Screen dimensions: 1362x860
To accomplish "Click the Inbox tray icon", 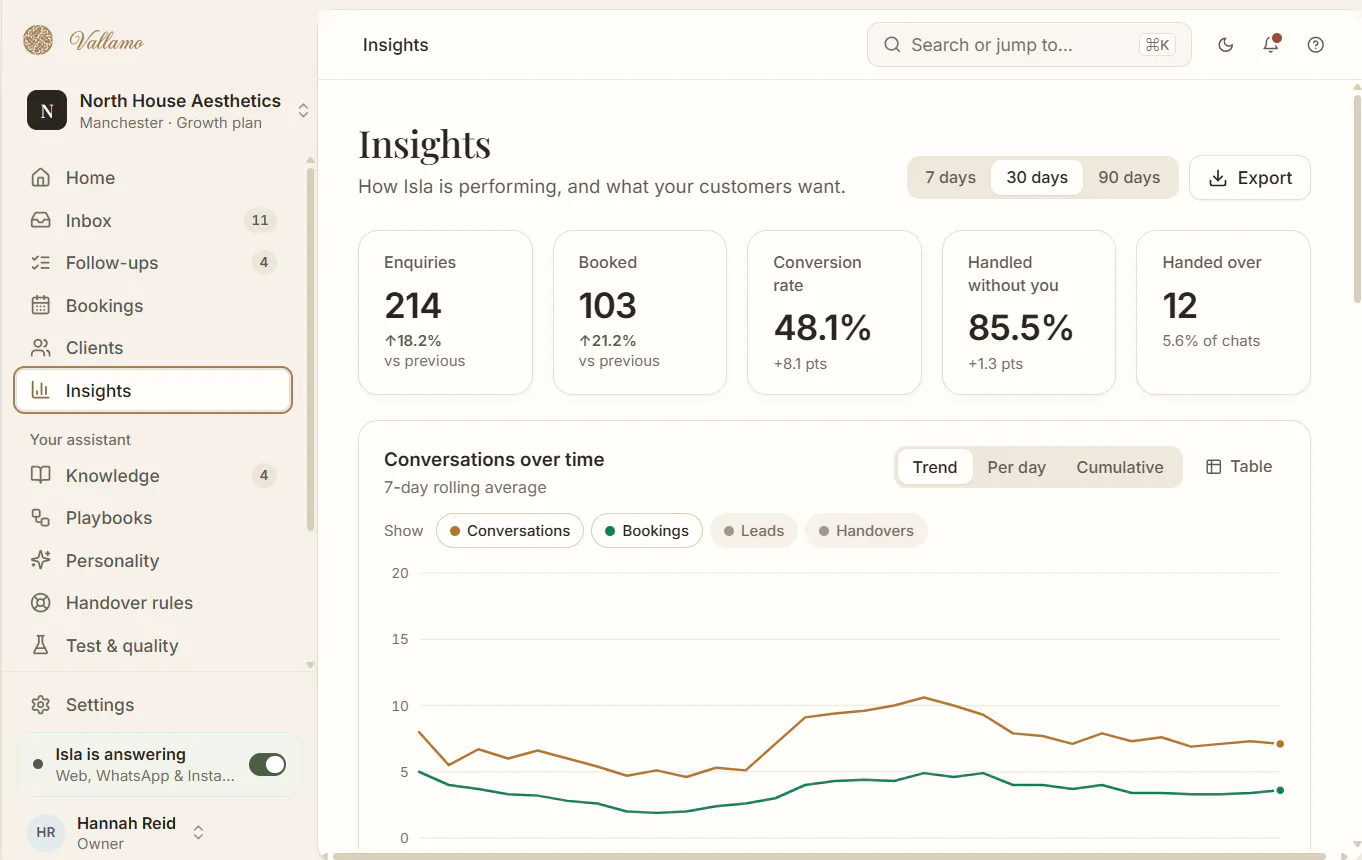I will coord(41,221).
